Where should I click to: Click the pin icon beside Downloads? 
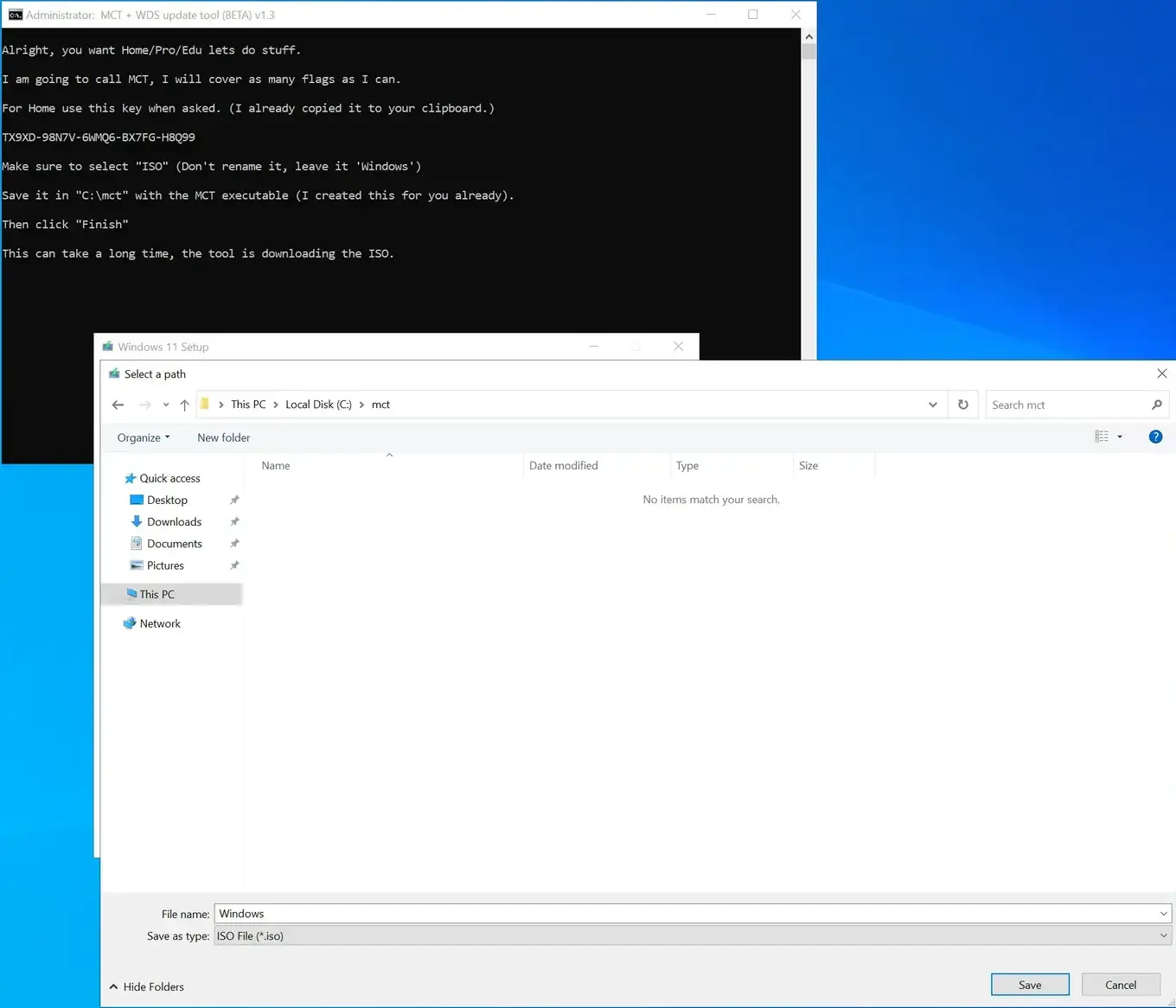click(x=234, y=521)
